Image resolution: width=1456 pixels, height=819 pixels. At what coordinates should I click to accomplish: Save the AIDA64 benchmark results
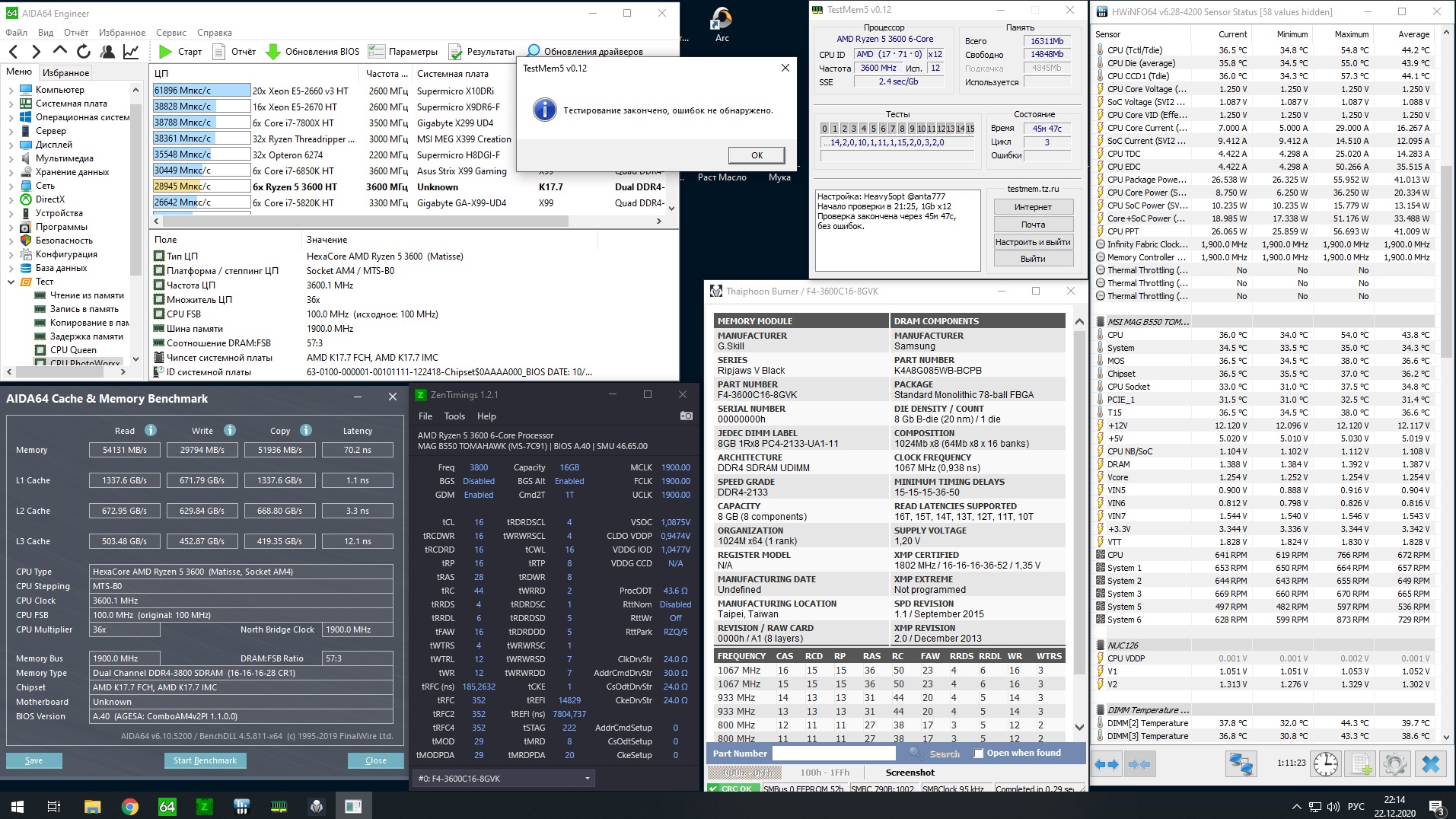(33, 760)
